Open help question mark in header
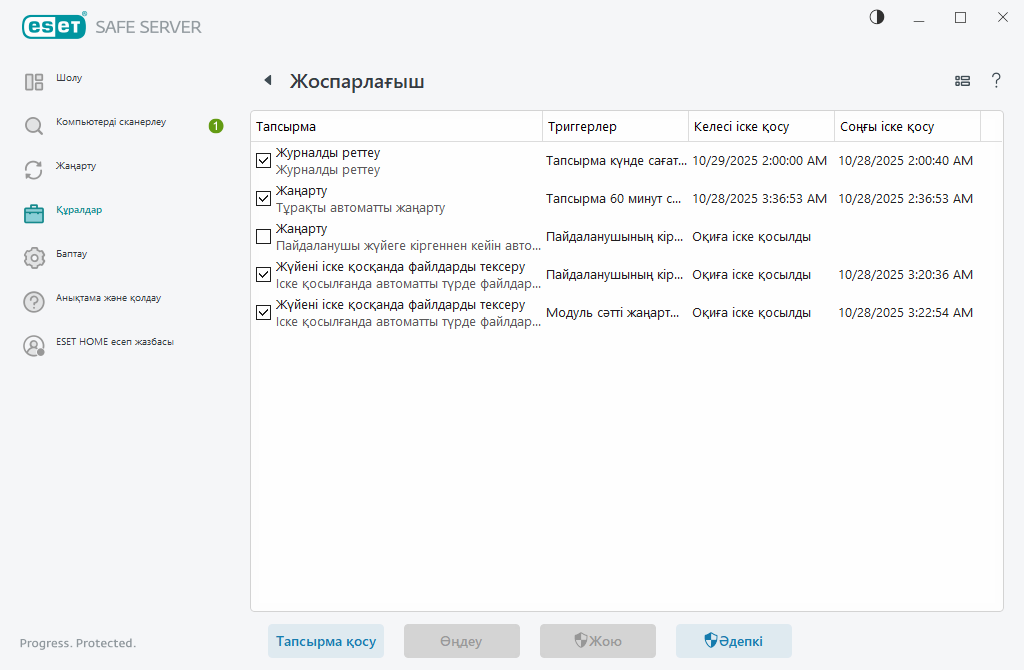 point(996,81)
